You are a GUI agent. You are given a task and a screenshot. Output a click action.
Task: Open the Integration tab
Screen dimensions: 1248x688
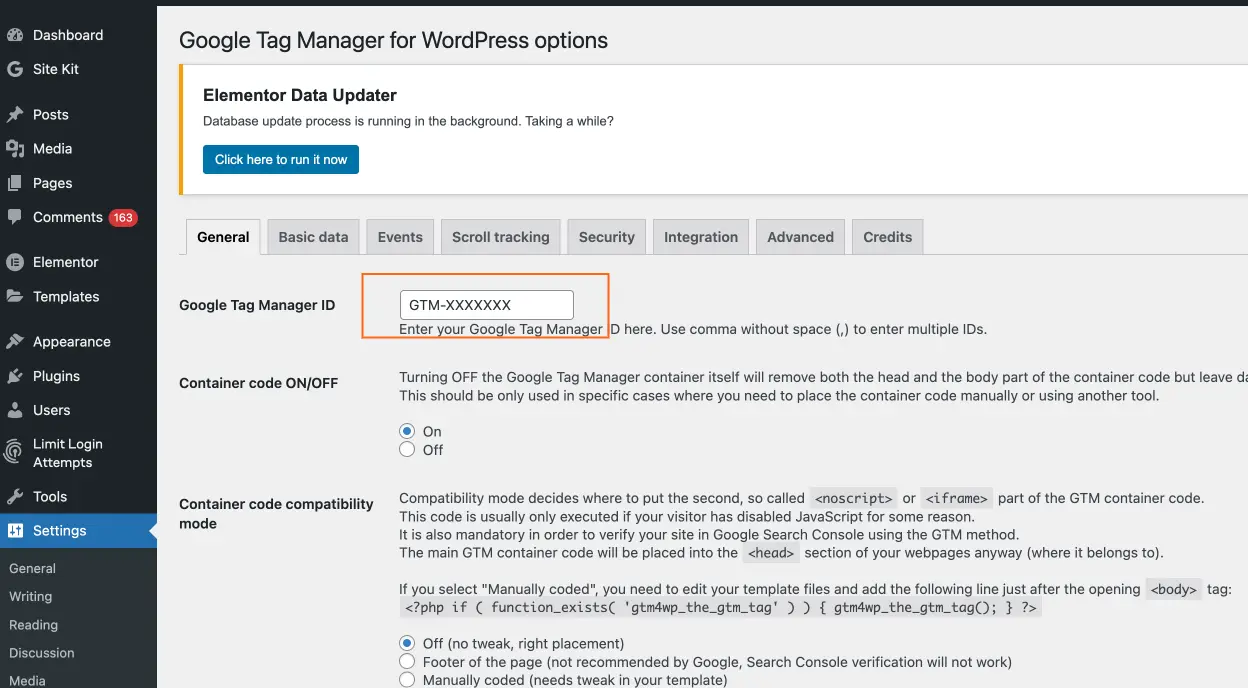(x=701, y=237)
